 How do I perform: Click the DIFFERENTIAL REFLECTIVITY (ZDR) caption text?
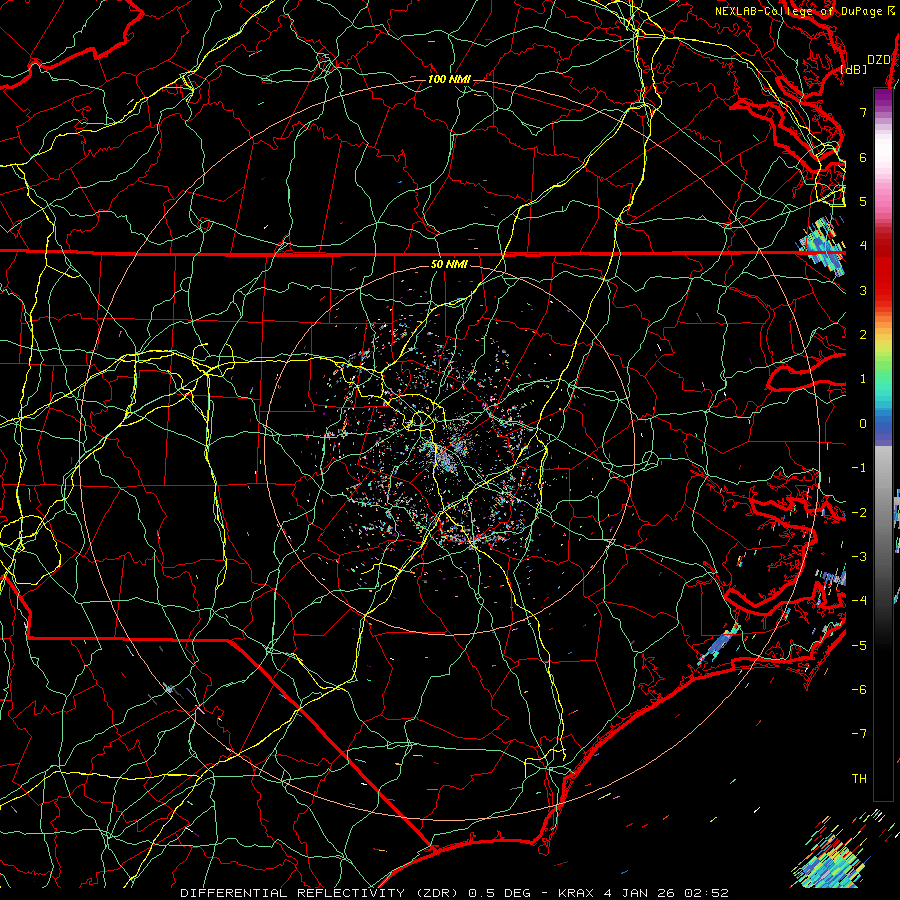(x=320, y=893)
